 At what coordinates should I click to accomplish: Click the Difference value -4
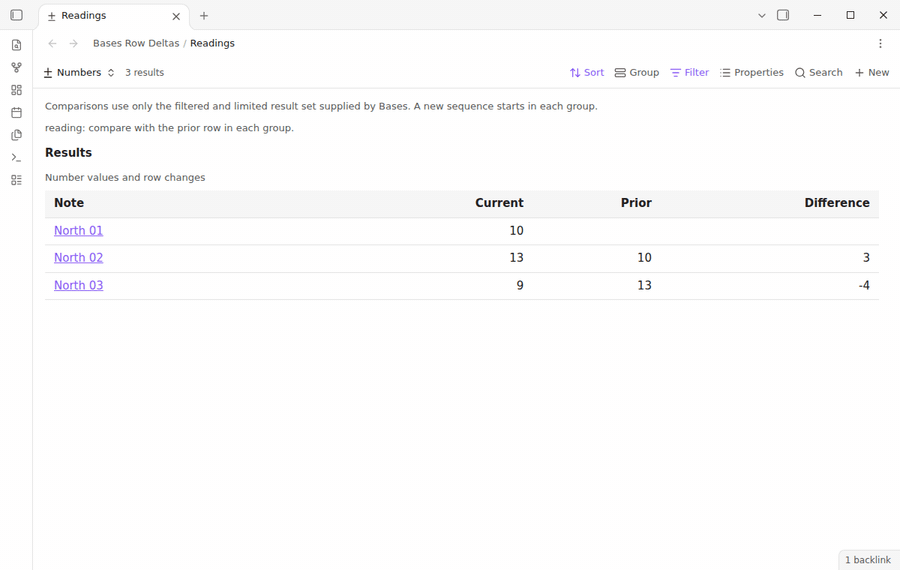[864, 285]
